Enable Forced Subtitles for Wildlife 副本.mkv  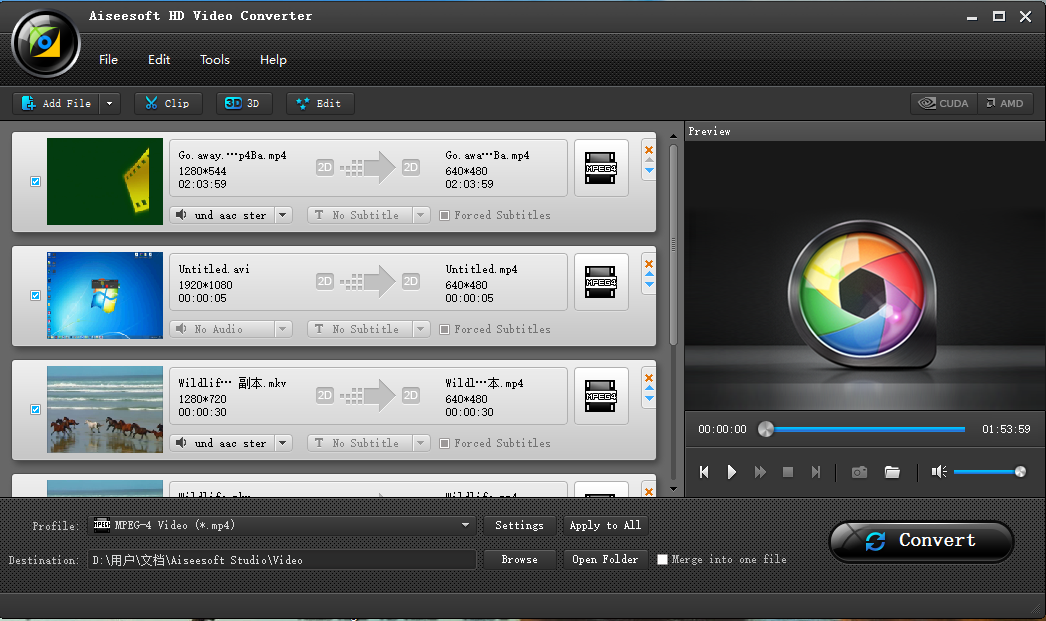click(444, 444)
